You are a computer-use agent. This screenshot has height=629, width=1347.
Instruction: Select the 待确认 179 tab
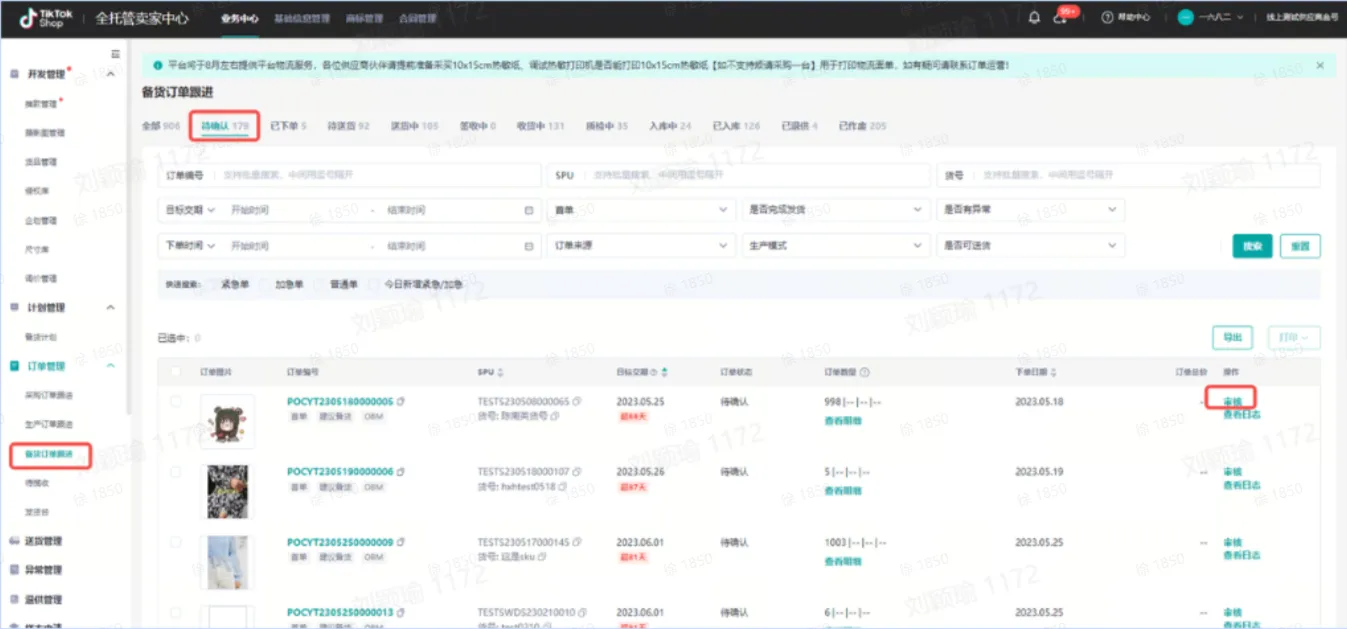225,126
